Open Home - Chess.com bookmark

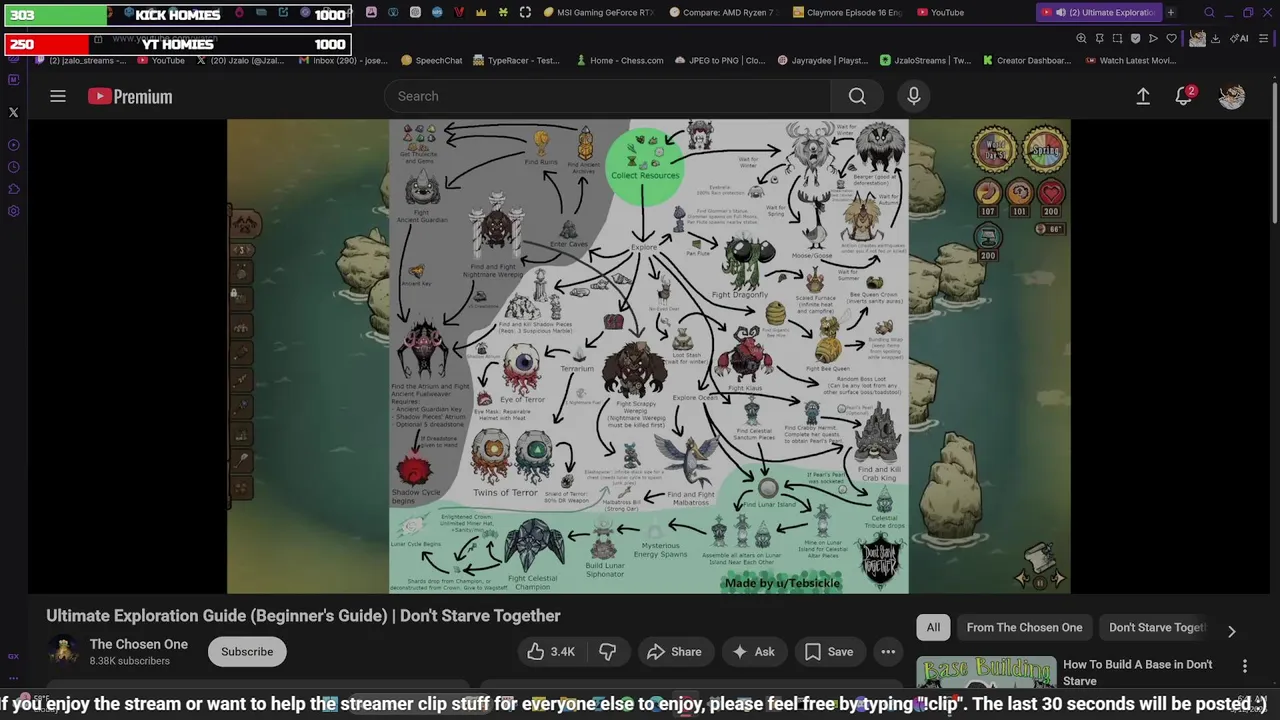619,60
